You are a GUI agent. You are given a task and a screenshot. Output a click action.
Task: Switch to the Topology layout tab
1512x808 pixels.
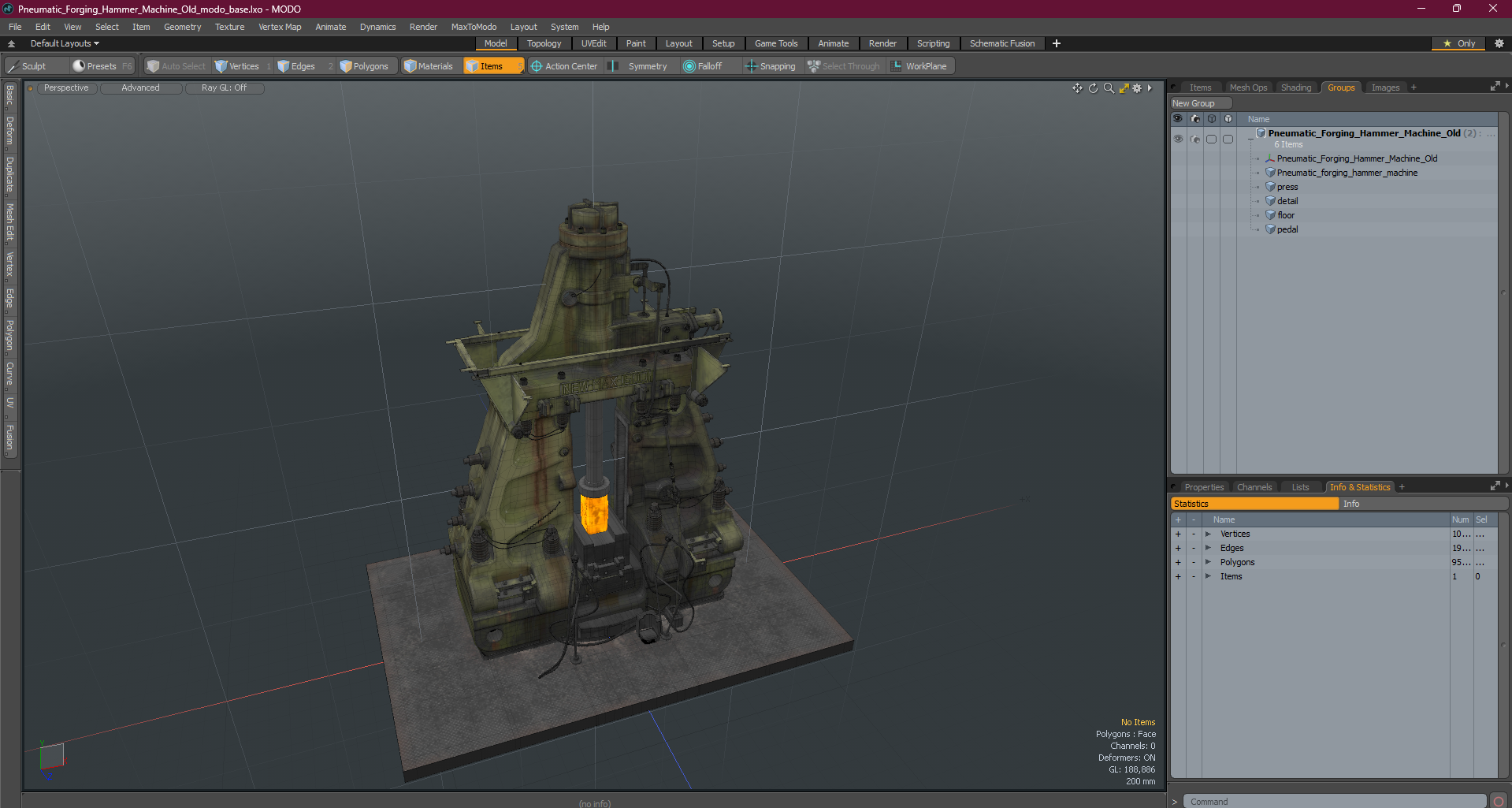coord(544,43)
